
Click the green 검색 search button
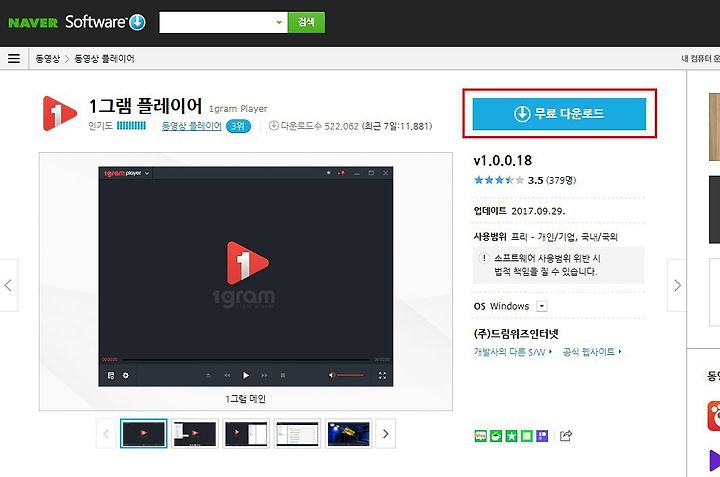306,22
